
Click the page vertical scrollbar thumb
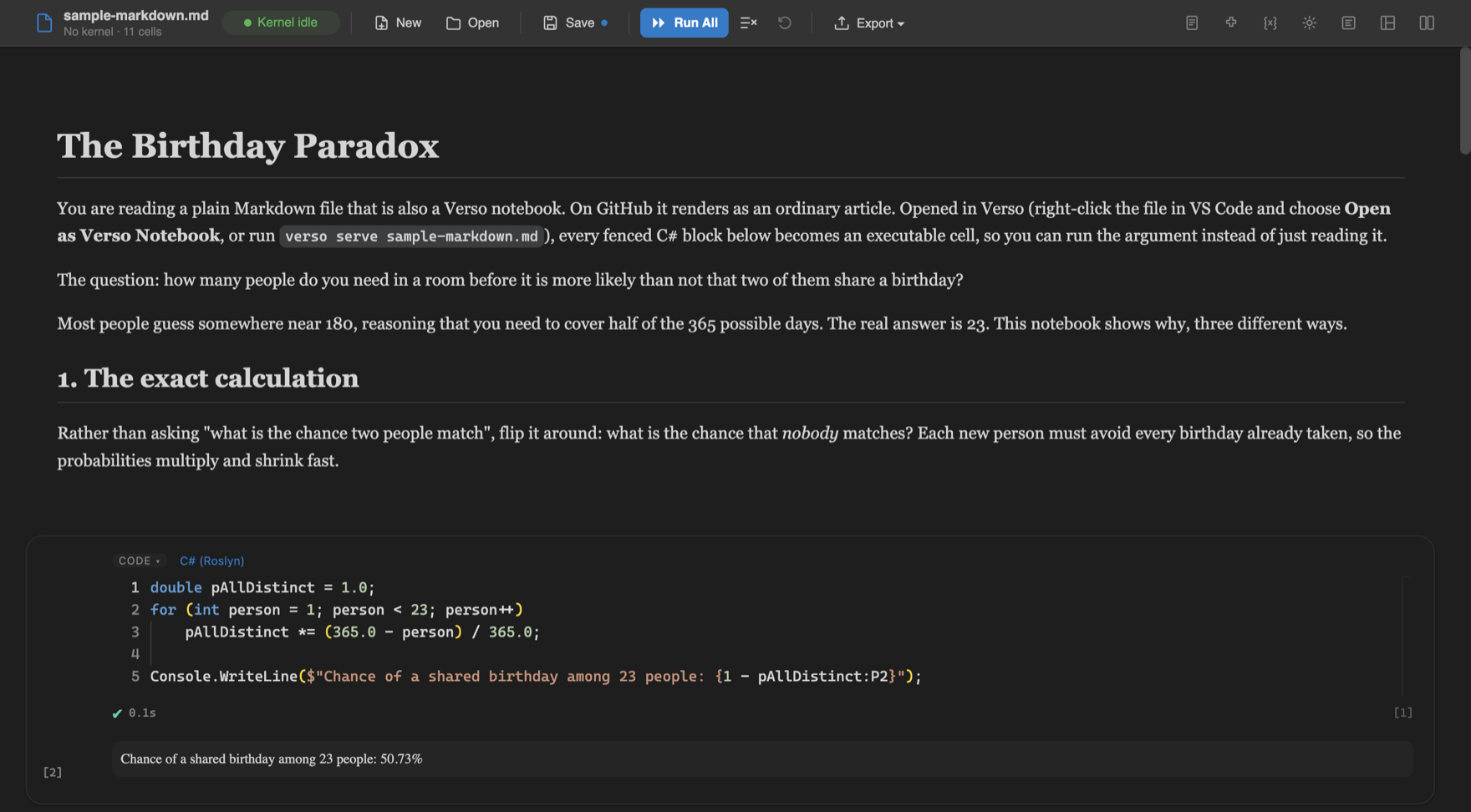click(1464, 100)
